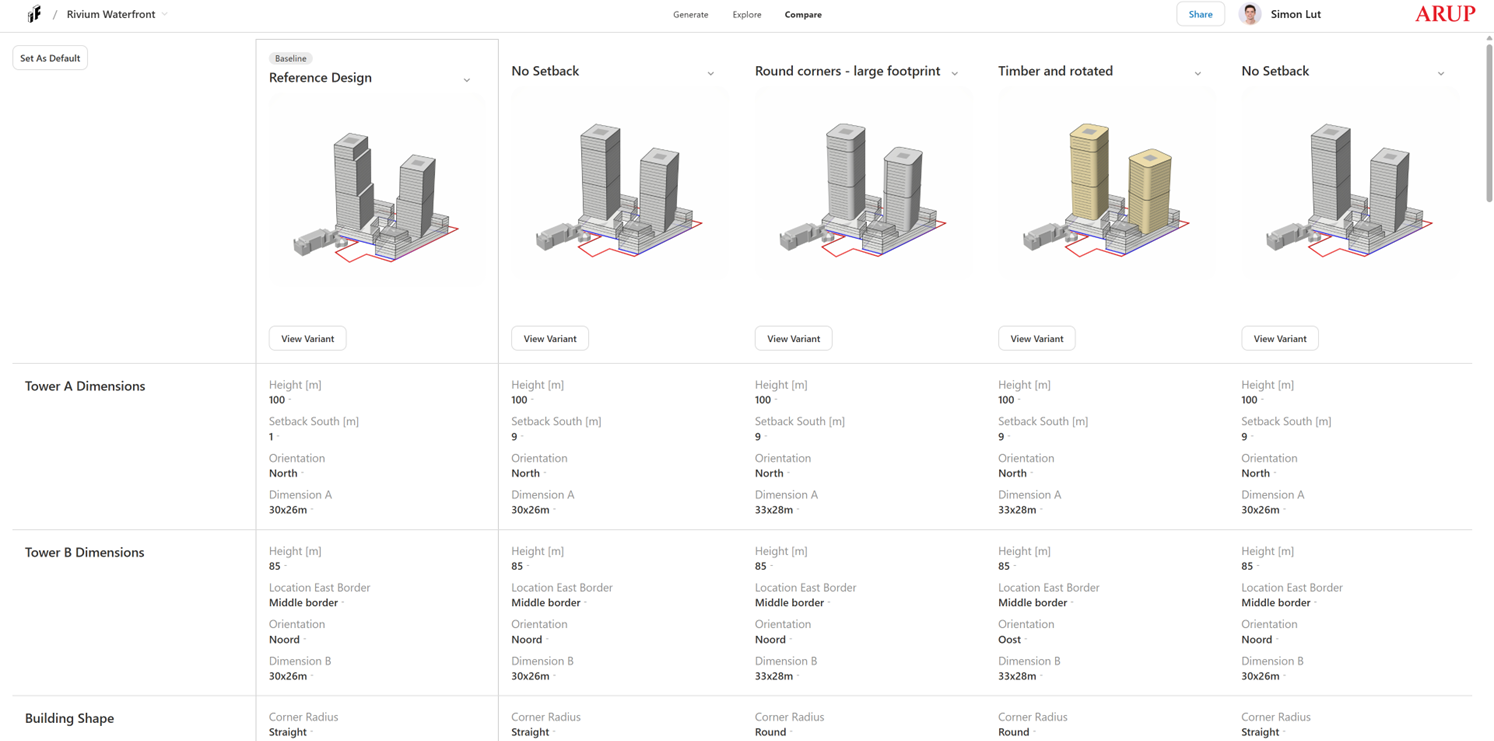The width and height of the screenshot is (1494, 741).
Task: Expand the Timber and rotated variant chevron
Action: click(1197, 73)
